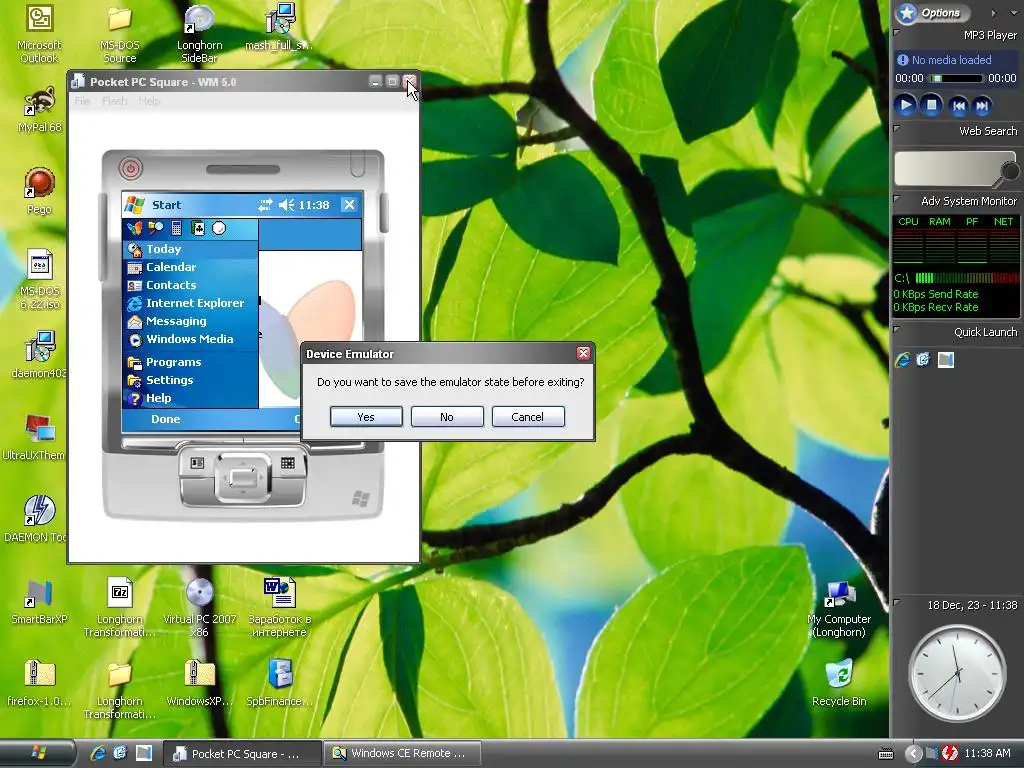The height and width of the screenshot is (768, 1024).
Task: Collapse the MP3 Player panel
Action: click(x=897, y=31)
